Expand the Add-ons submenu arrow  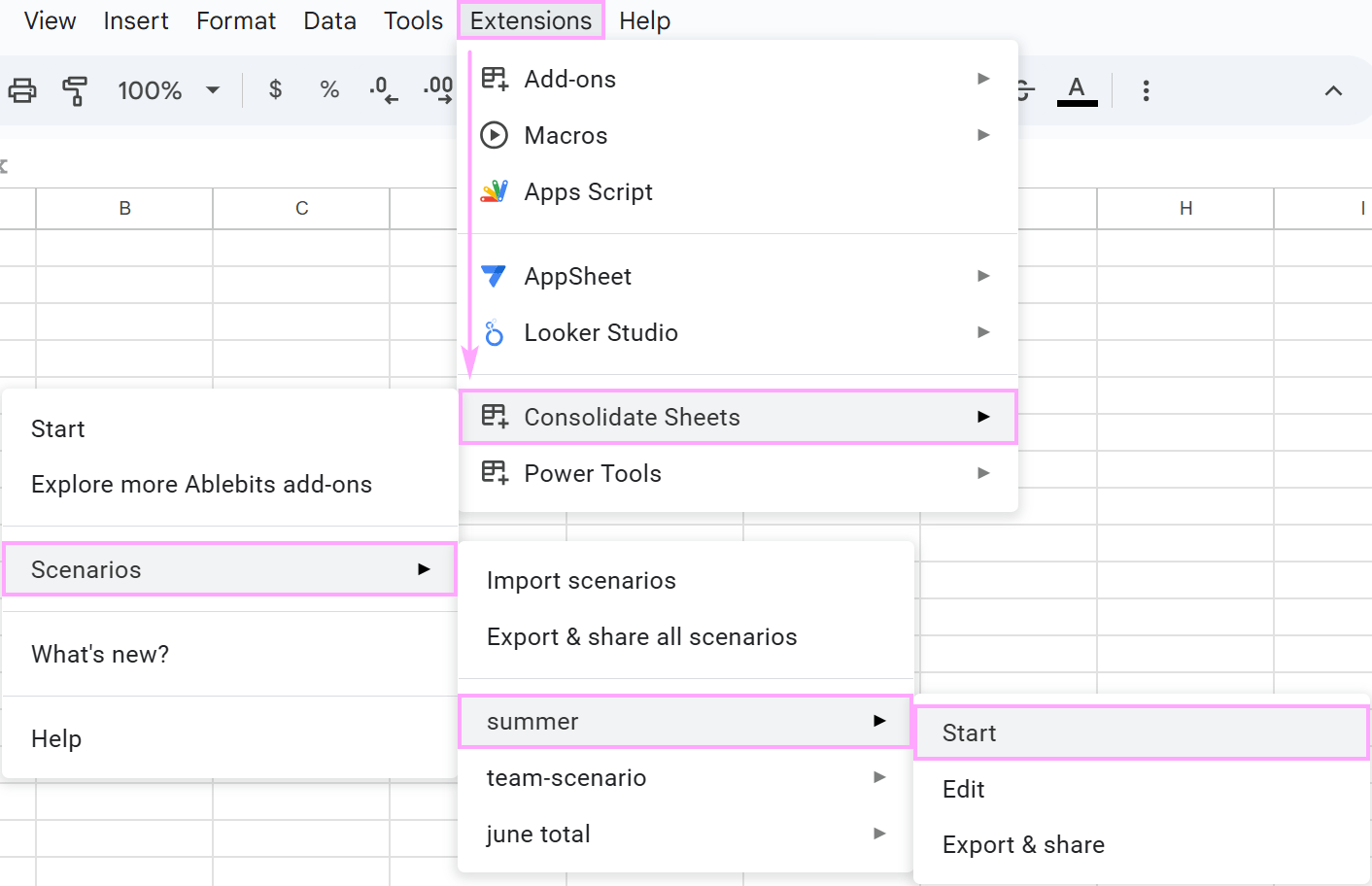tap(983, 79)
